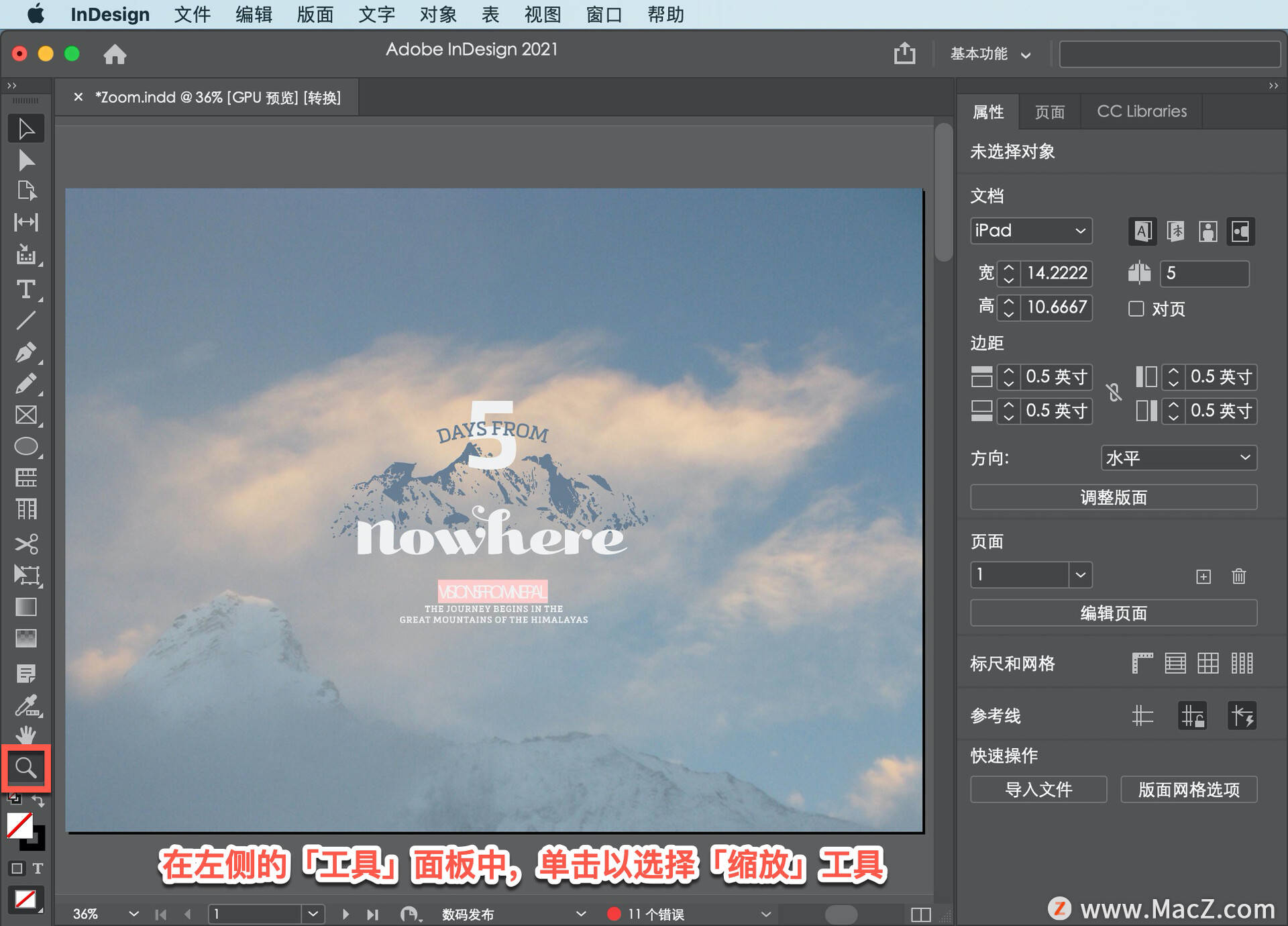Click the Home icon
Image resolution: width=1288 pixels, height=926 pixels.
pyautogui.click(x=115, y=54)
